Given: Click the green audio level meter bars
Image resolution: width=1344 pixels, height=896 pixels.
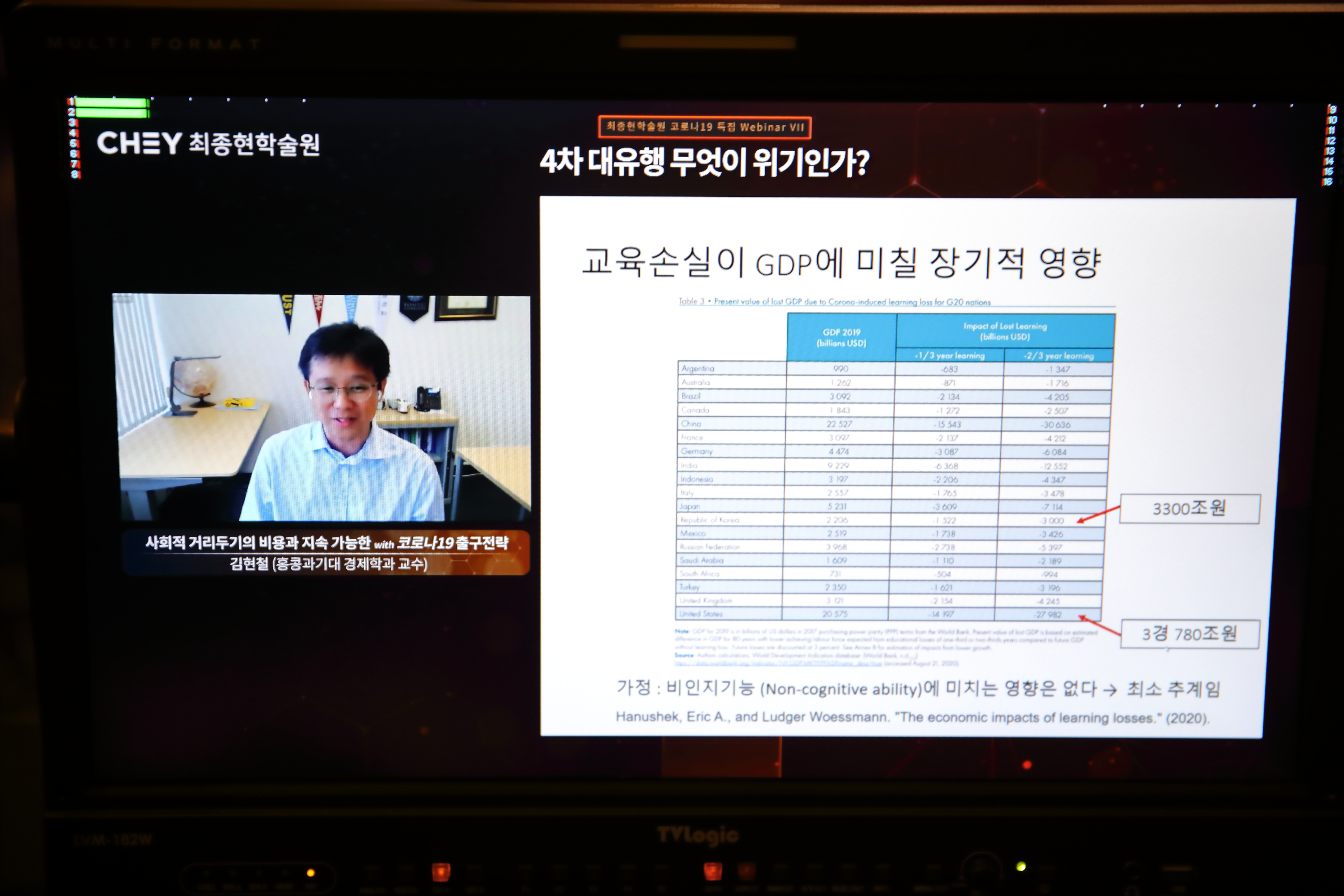Looking at the screenshot, I should pos(112,108).
